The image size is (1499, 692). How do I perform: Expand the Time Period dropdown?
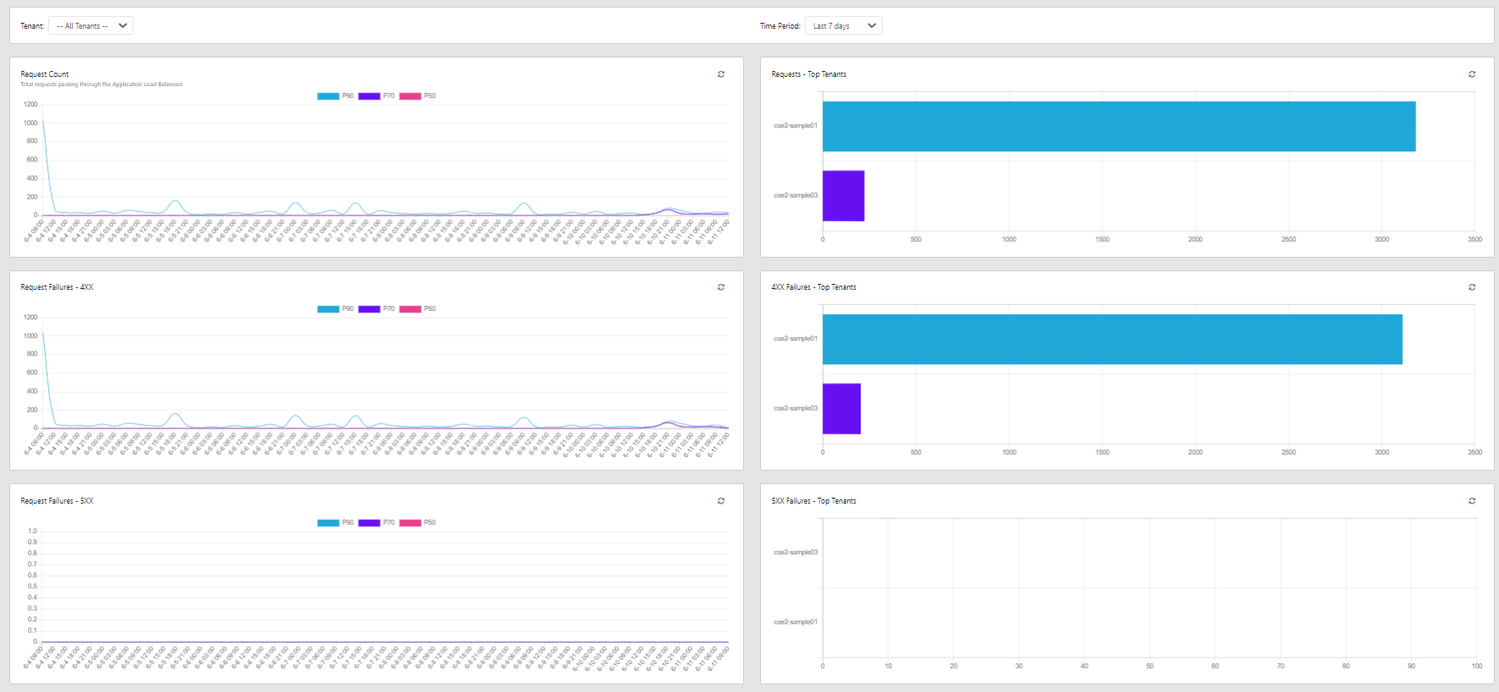(843, 26)
